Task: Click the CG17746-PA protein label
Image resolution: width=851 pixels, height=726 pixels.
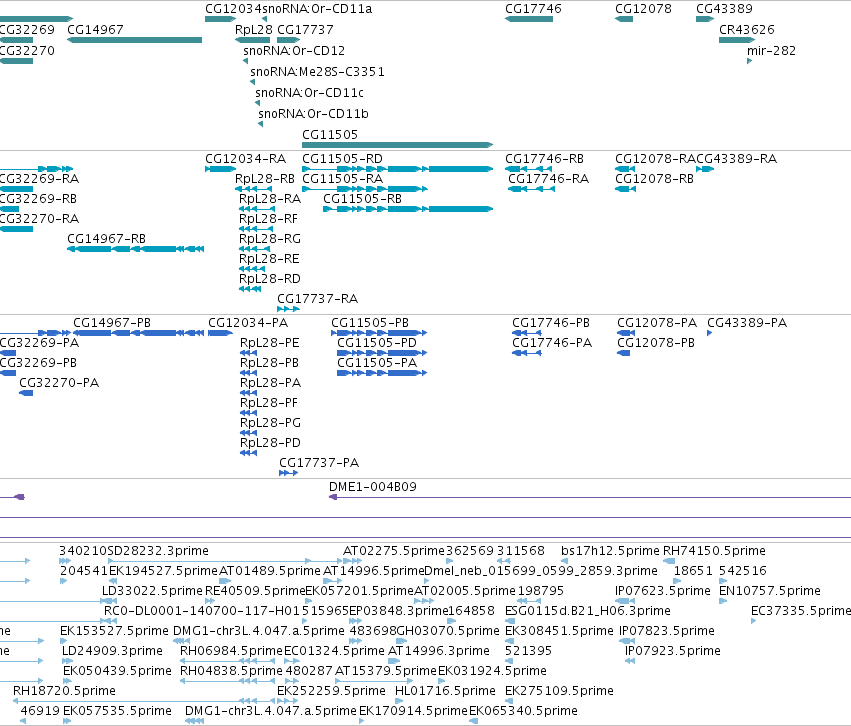Action: click(x=552, y=343)
